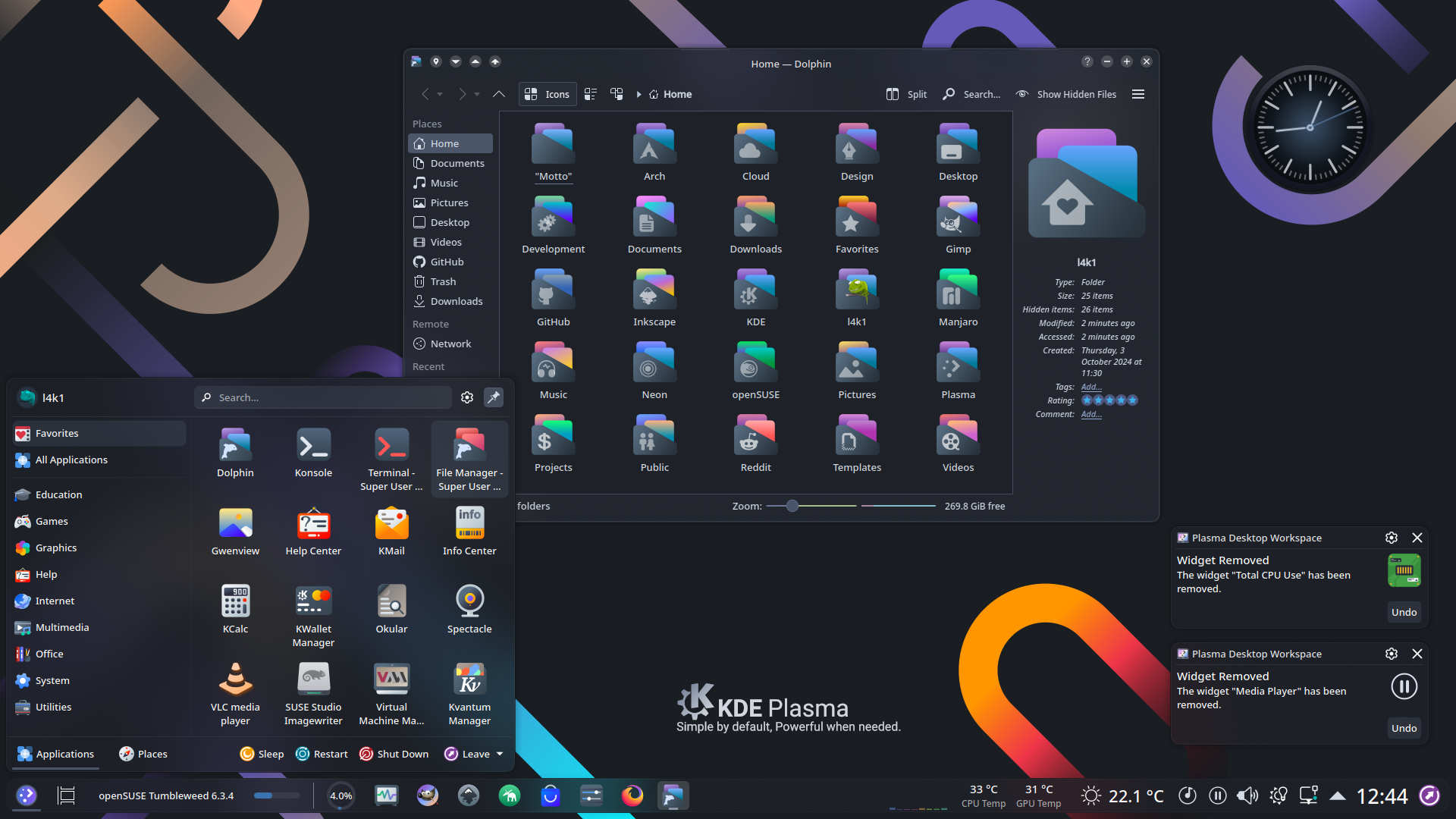This screenshot has width=1456, height=819.
Task: Select the Favorites category in launcher
Action: (x=99, y=433)
